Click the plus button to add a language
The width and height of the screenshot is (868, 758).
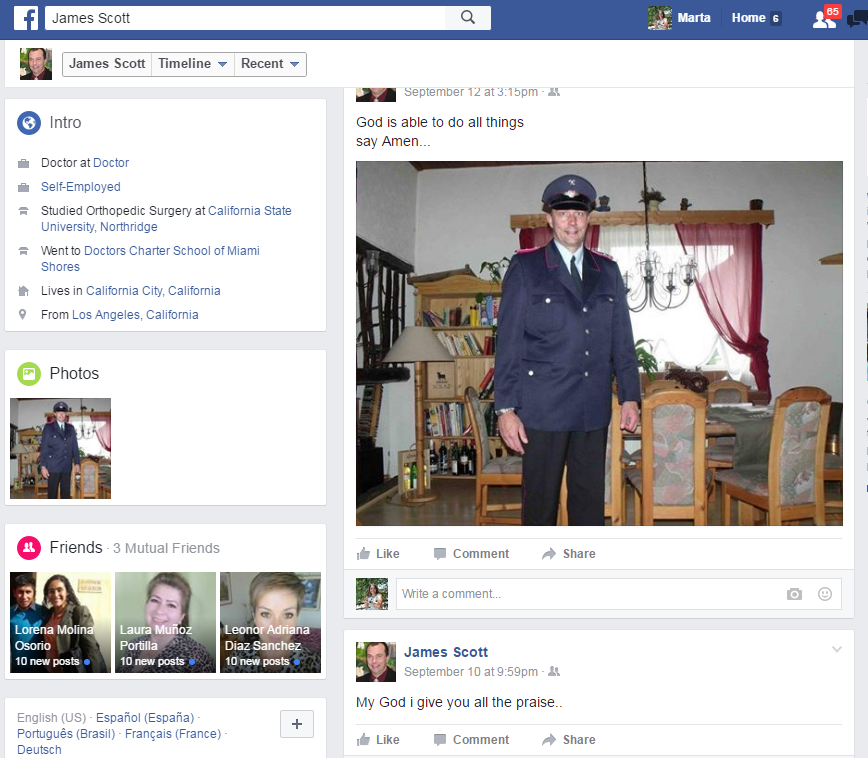click(296, 724)
